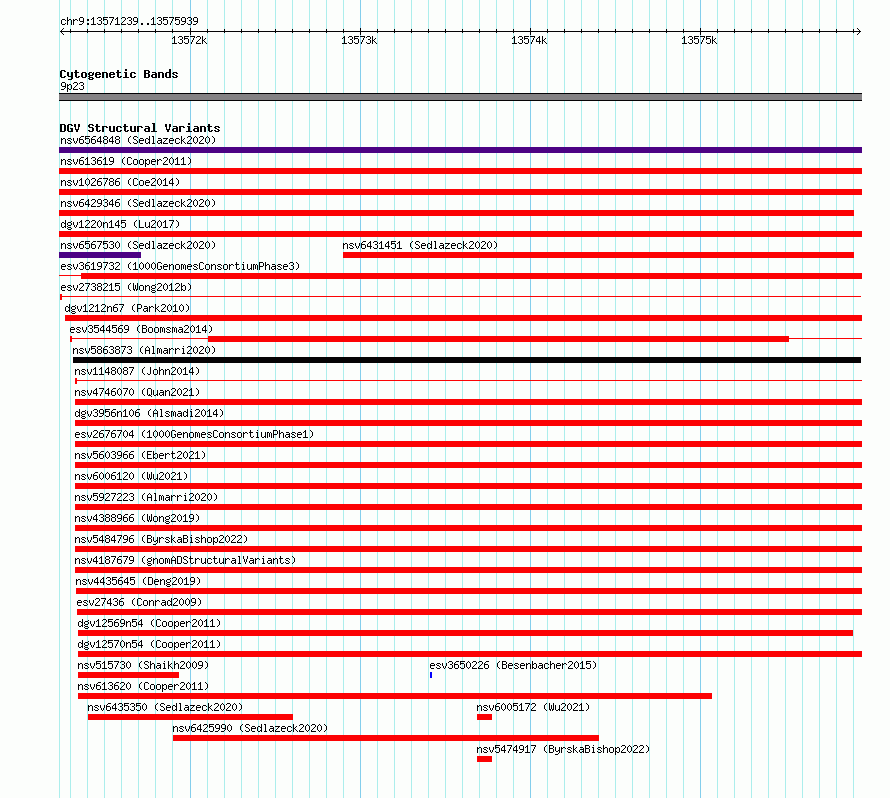The width and height of the screenshot is (890, 798).
Task: Click esv3650226 (Besenbacher2015) label
Action: (513, 665)
